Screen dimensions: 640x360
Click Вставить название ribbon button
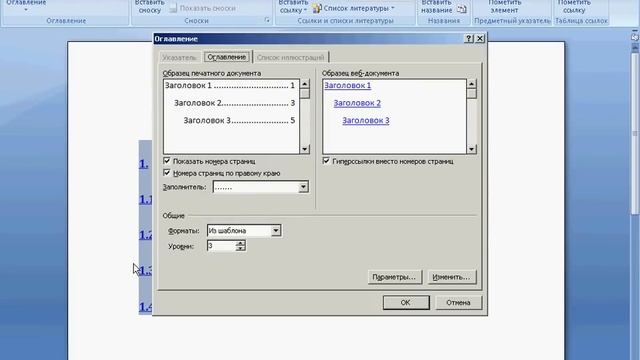tap(436, 7)
